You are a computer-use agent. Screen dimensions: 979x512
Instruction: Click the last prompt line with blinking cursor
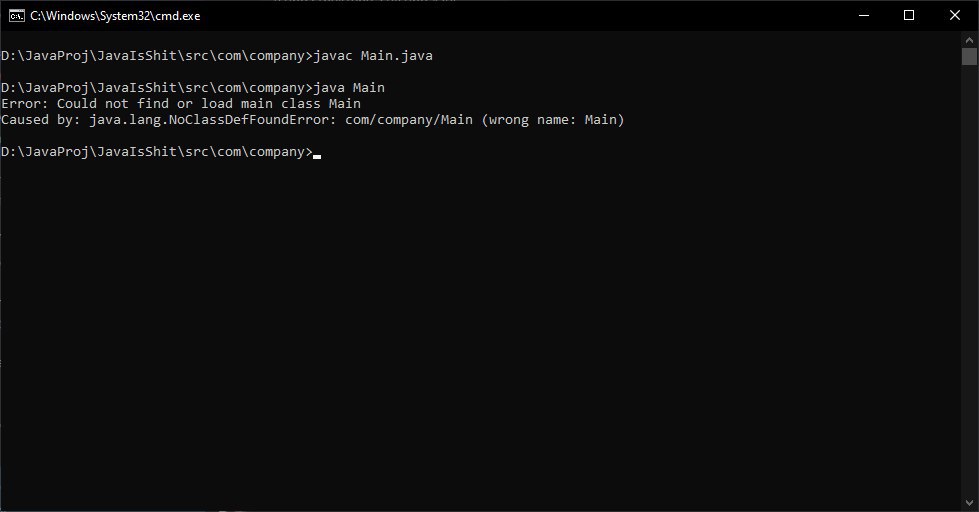tap(161, 152)
